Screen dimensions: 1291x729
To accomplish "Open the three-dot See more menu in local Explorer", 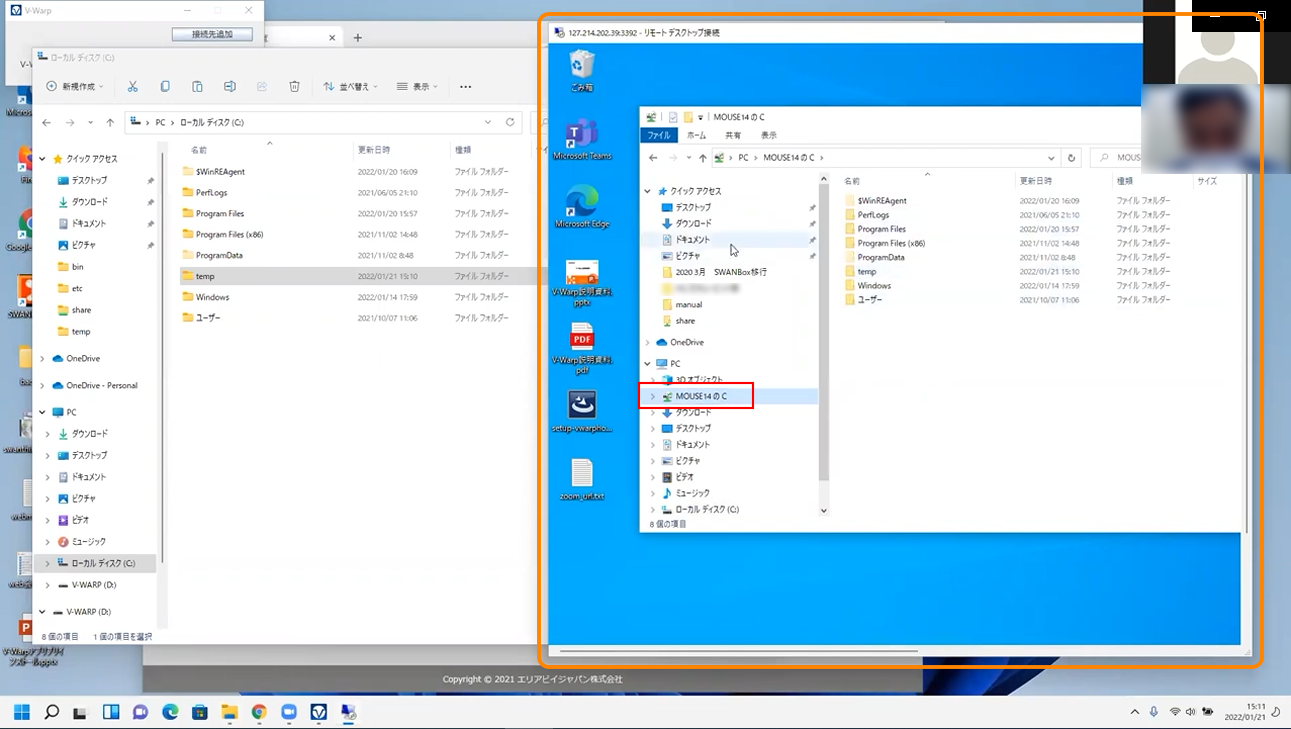I will click(465, 87).
